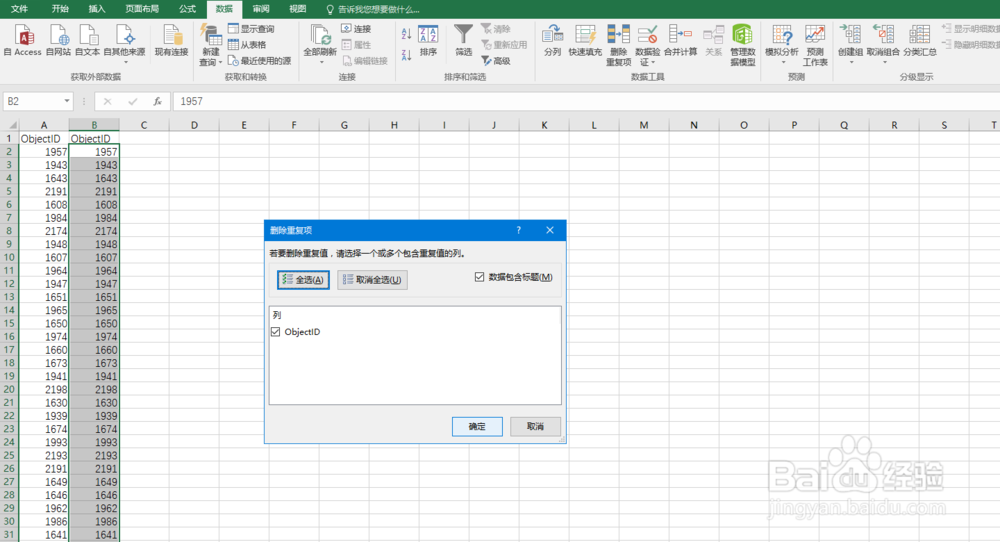Open the Name Box dropdown arrow

point(66,101)
